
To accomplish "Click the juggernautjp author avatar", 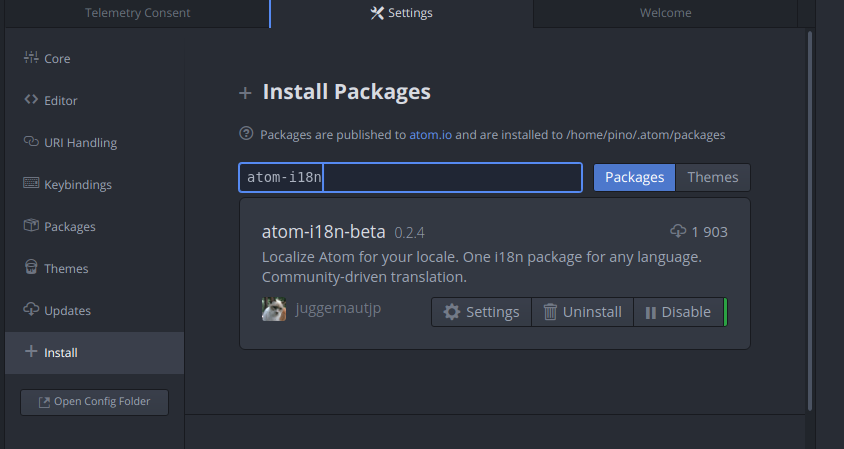I will pyautogui.click(x=274, y=309).
